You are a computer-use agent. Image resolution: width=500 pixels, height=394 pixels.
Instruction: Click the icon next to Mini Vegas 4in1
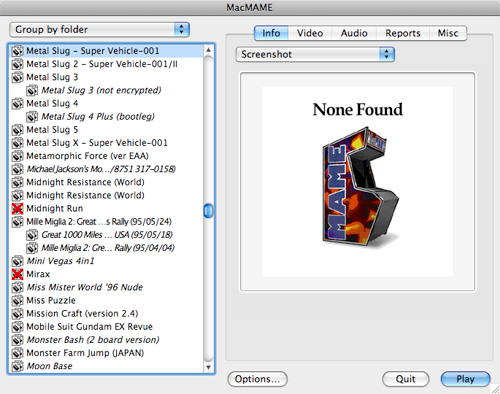(17, 261)
